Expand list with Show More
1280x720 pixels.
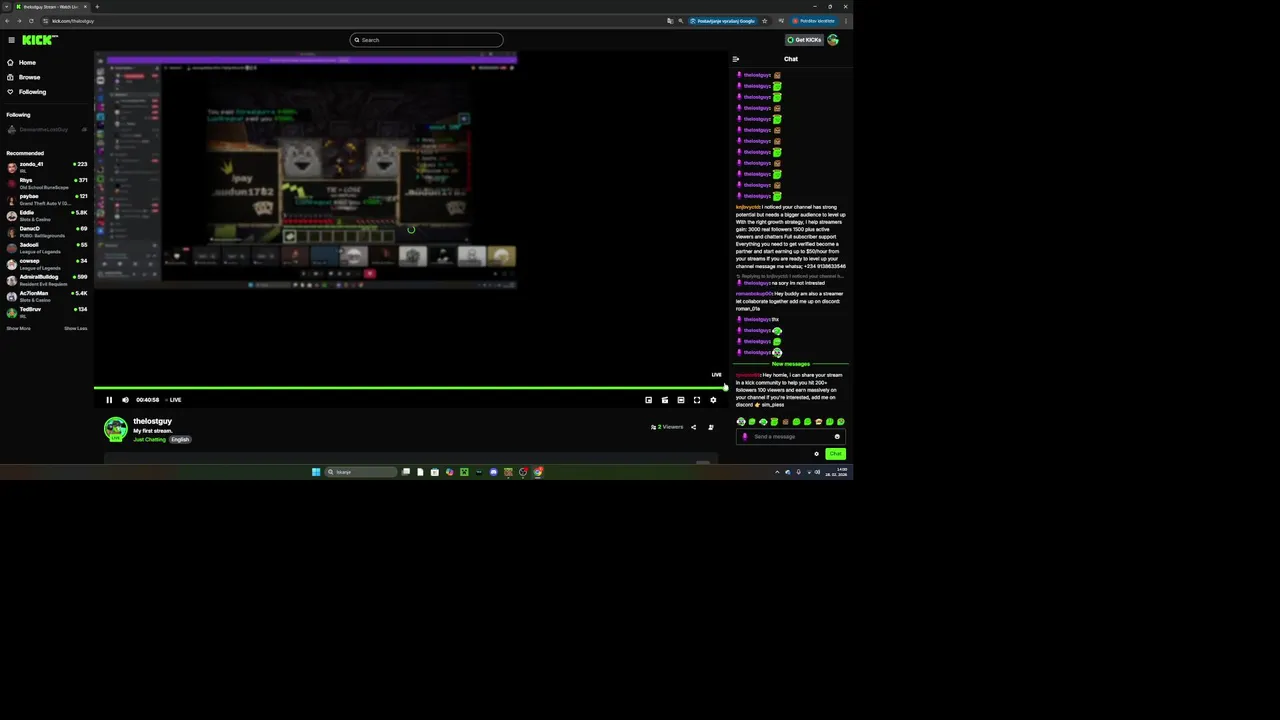[18, 328]
